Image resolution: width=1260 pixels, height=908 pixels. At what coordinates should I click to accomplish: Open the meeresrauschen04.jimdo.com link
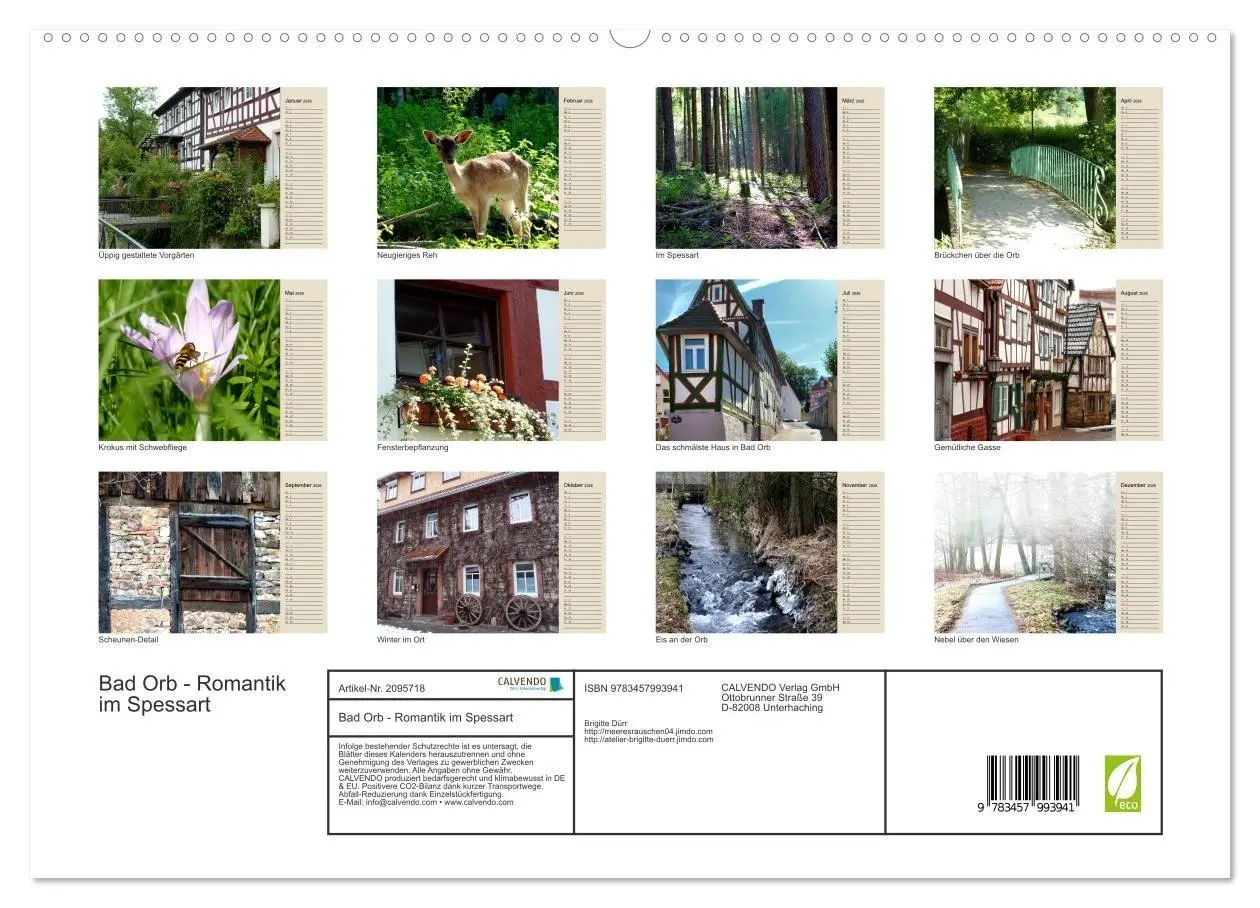648,731
